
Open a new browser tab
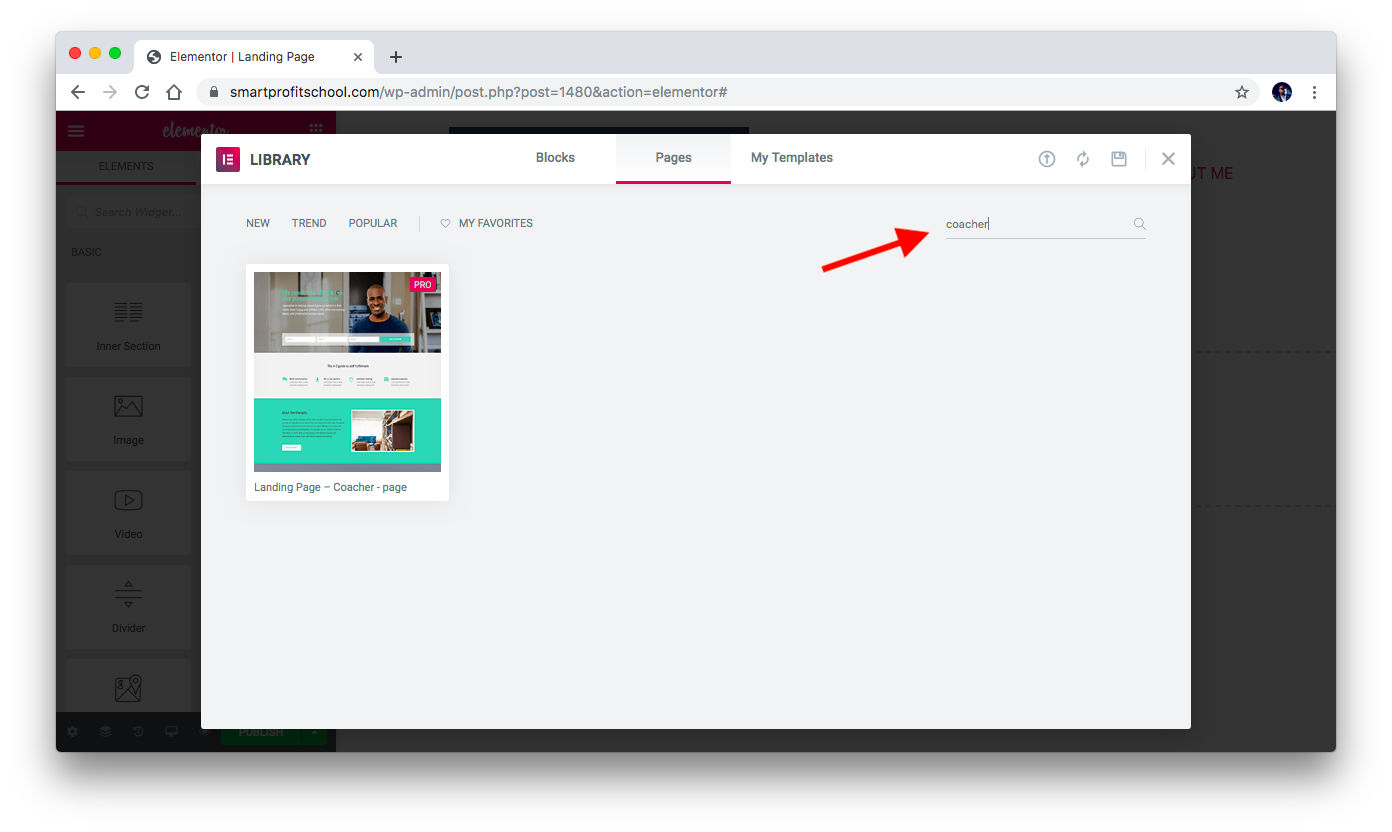tap(396, 57)
